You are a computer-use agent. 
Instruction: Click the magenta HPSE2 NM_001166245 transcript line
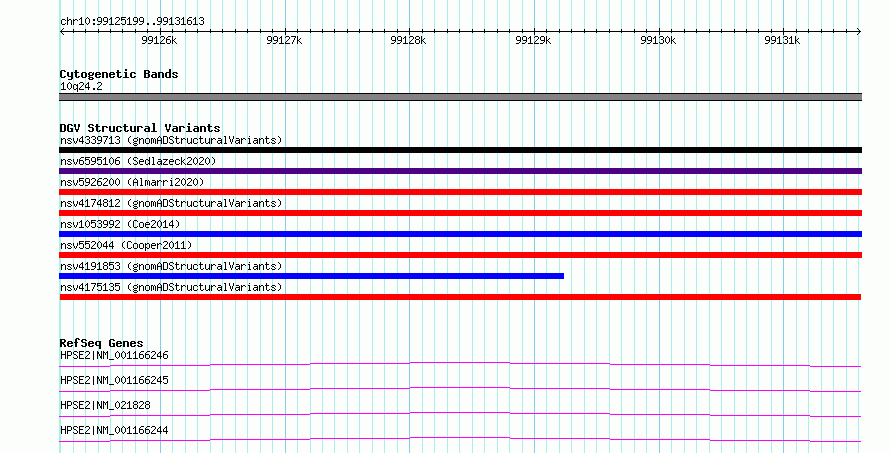point(460,389)
